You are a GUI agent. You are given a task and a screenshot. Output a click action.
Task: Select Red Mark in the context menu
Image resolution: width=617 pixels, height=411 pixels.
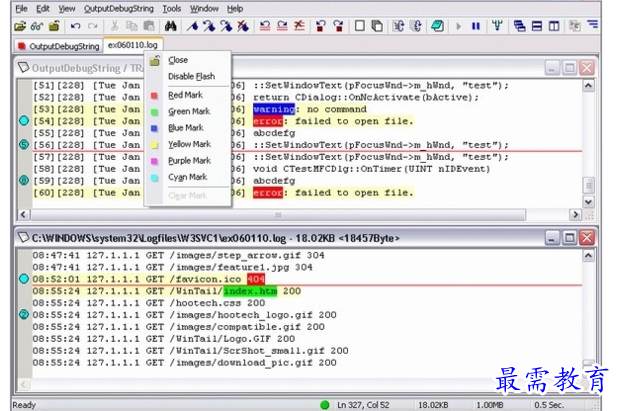pyautogui.click(x=185, y=95)
